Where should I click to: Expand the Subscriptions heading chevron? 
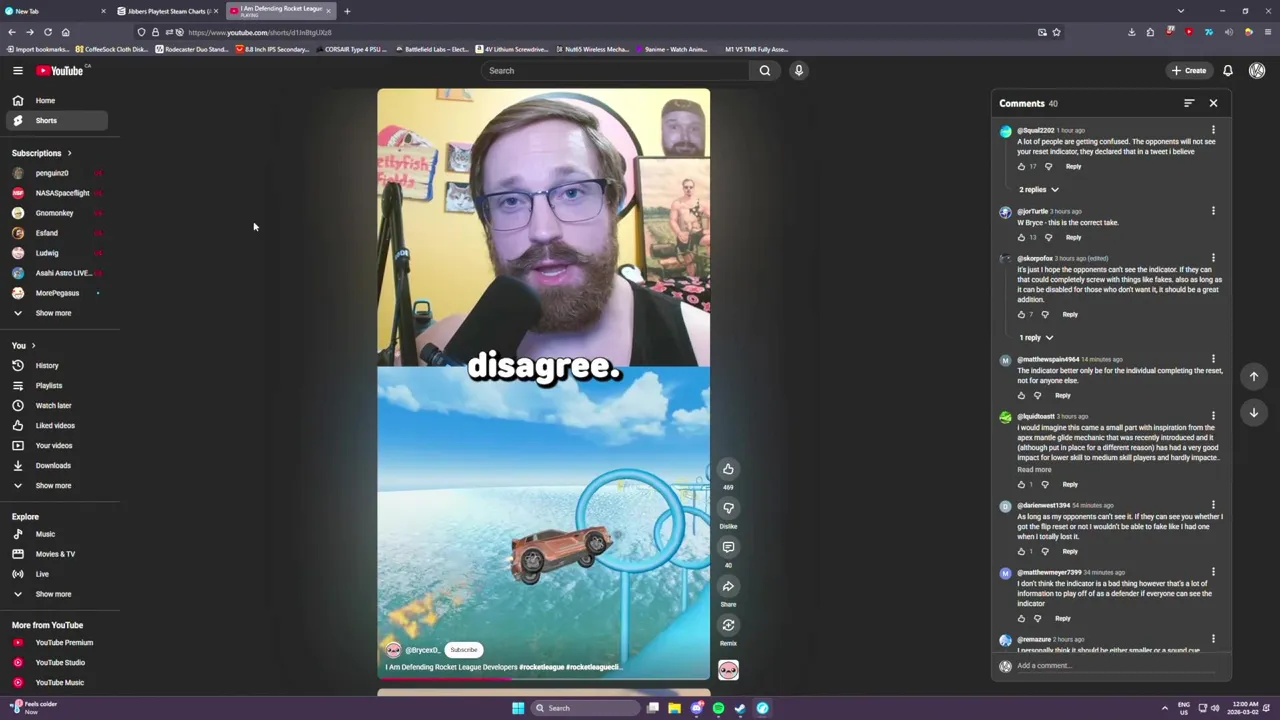[x=69, y=153]
